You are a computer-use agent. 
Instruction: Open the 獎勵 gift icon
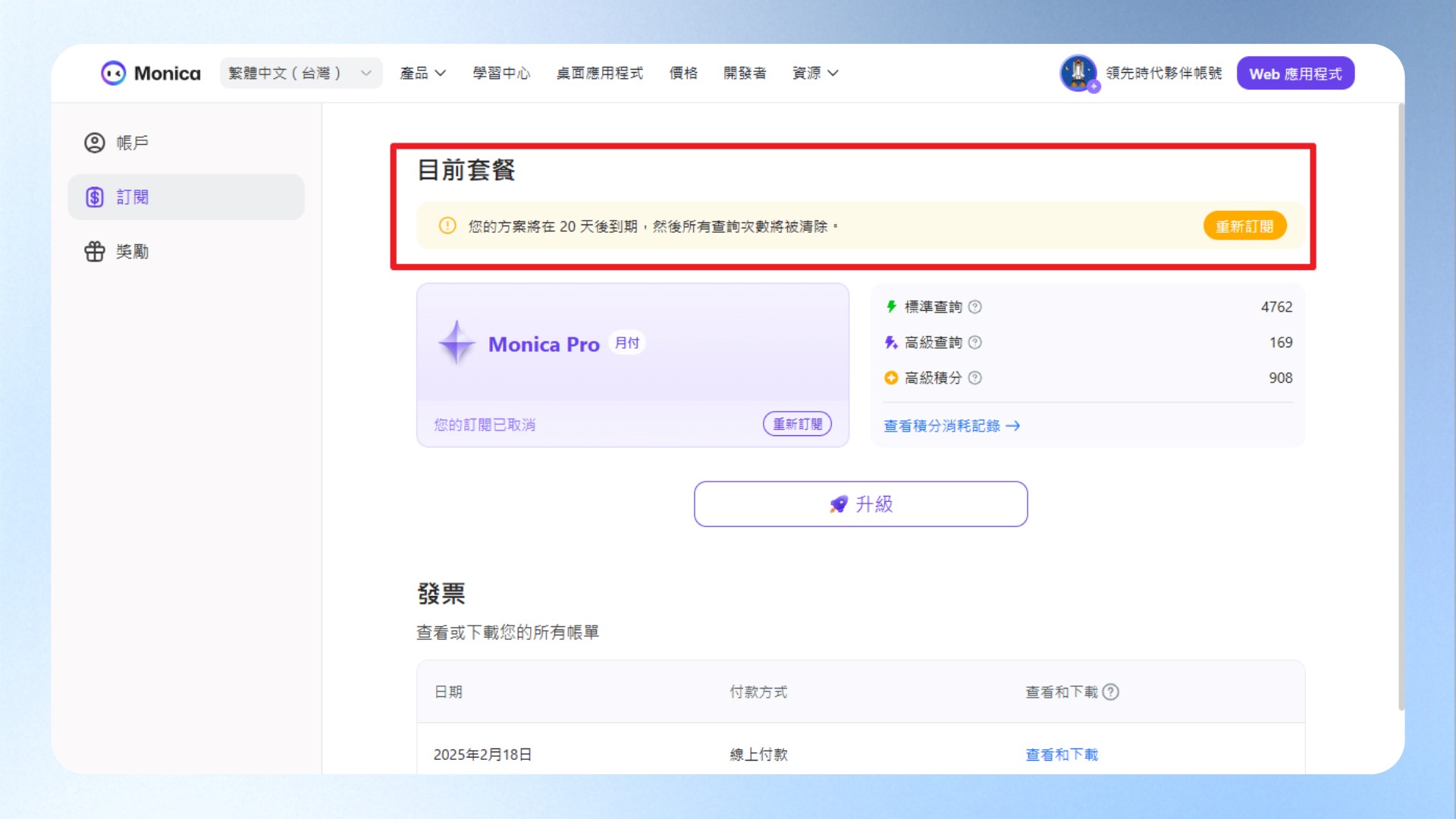(x=95, y=252)
